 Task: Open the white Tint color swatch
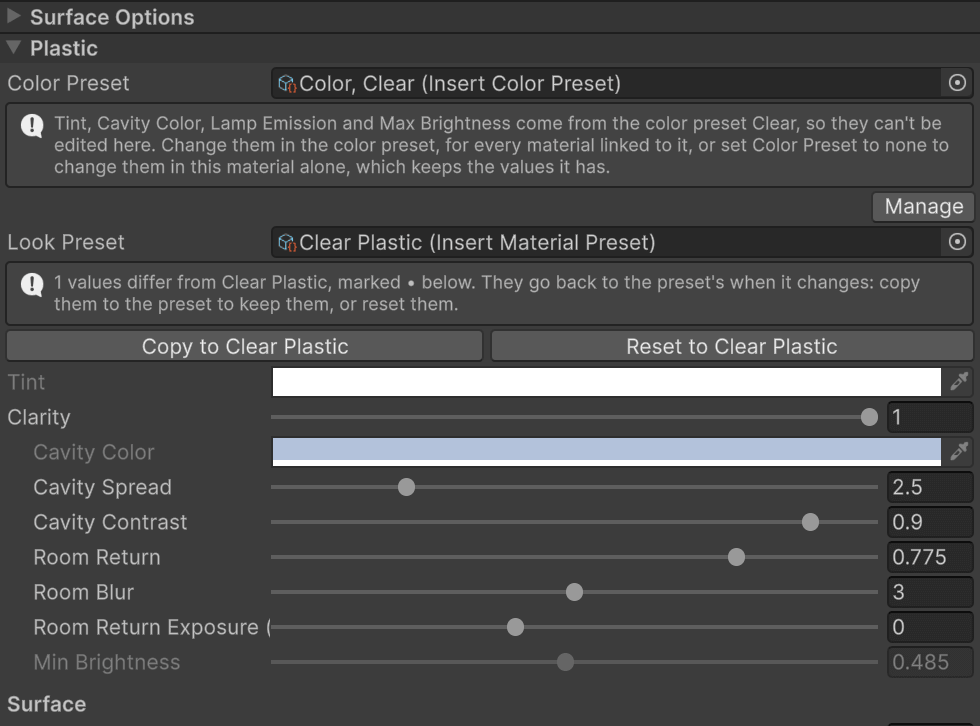point(606,382)
